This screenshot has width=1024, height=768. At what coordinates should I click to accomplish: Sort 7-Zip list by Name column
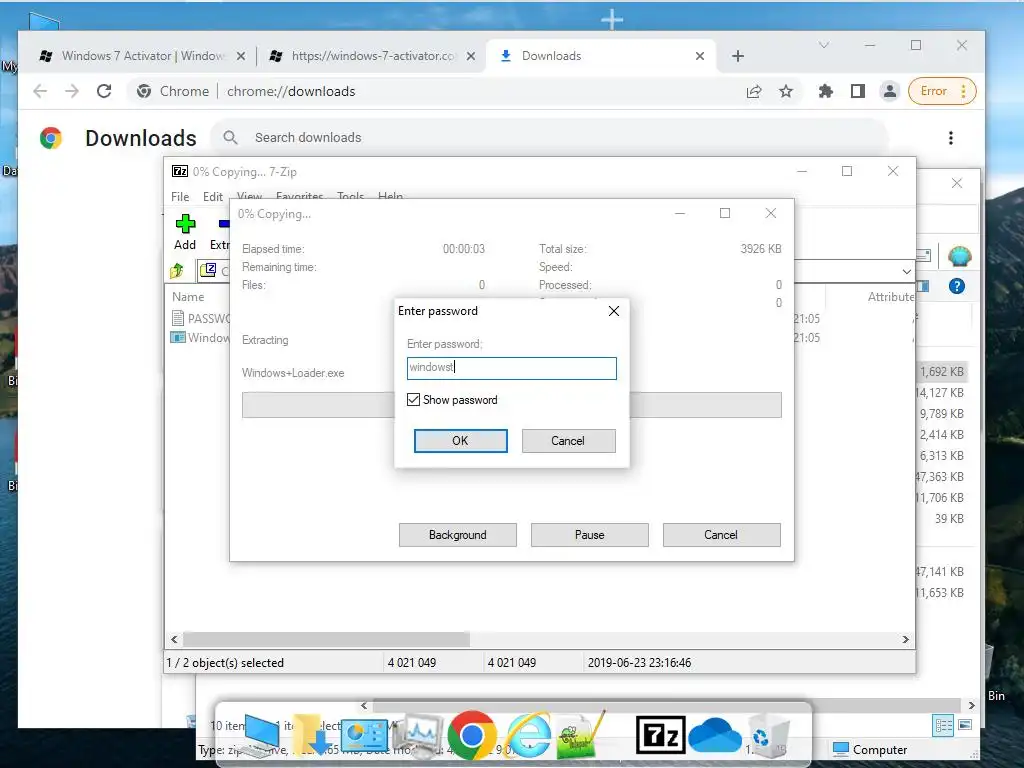tap(188, 296)
